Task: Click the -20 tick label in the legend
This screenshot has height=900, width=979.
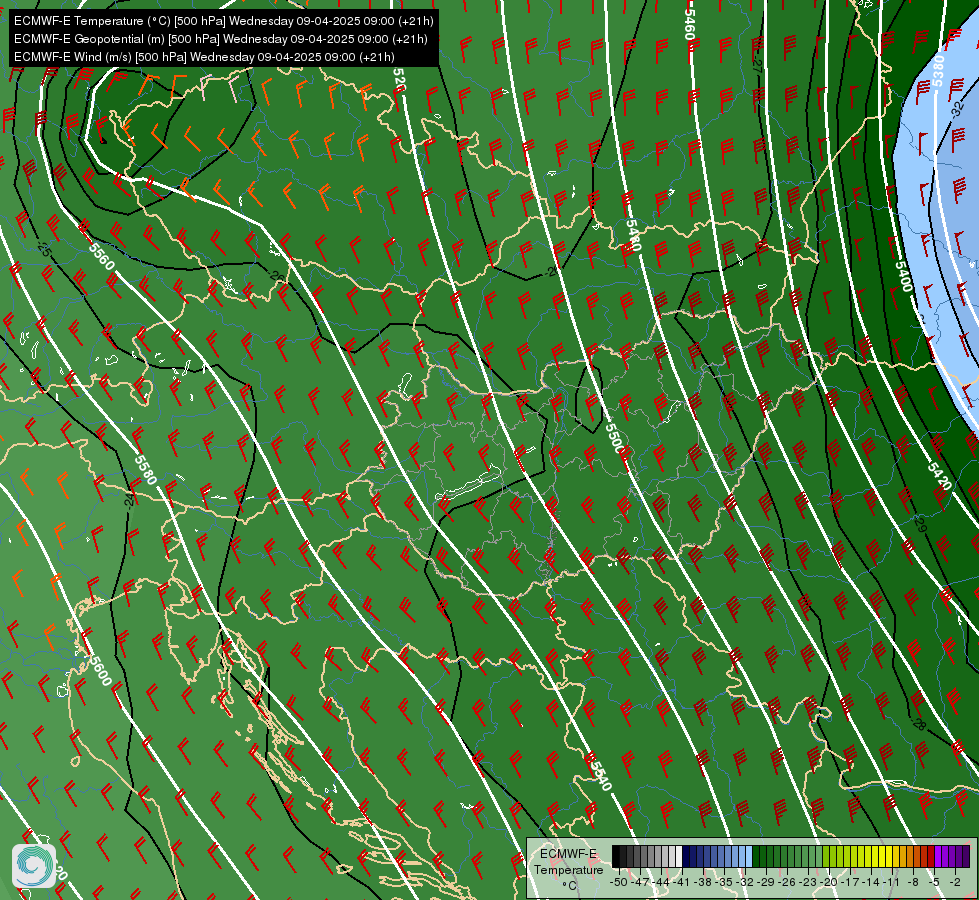Action: coord(829,882)
